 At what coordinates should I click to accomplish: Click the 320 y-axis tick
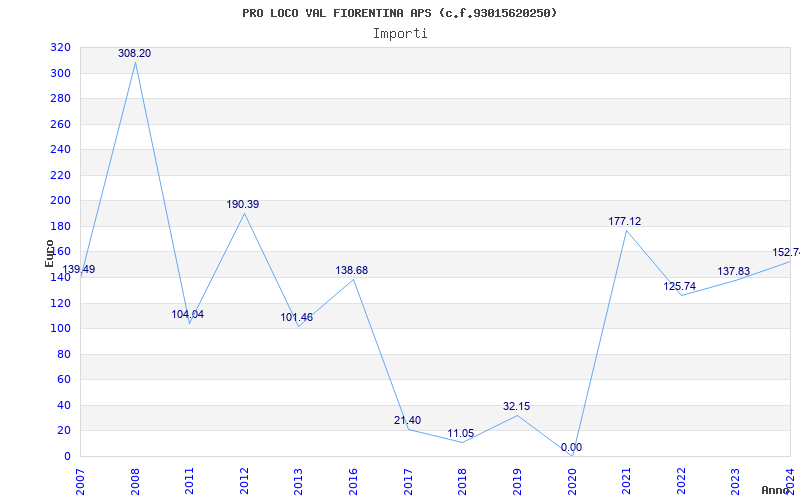pyautogui.click(x=60, y=47)
